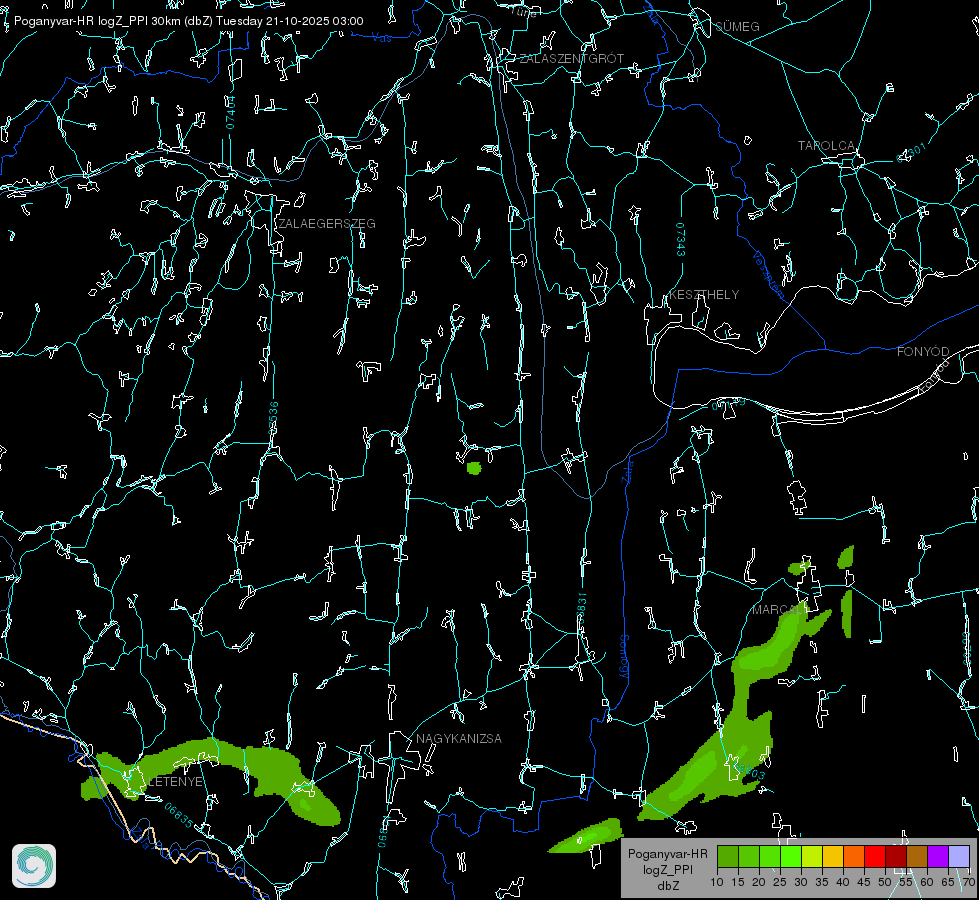This screenshot has height=900, width=979.
Task: Click the TAPOLCA city label
Action: coord(826,146)
